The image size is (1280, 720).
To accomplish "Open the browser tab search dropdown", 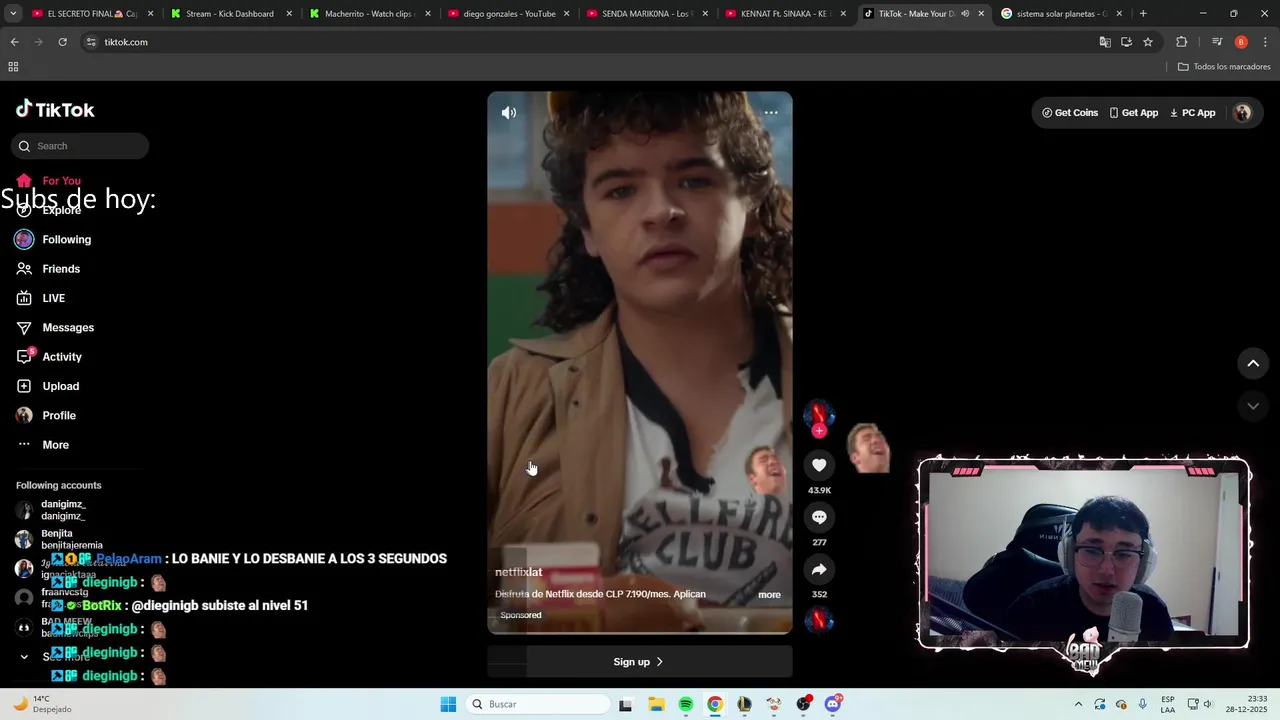I will coord(13,14).
